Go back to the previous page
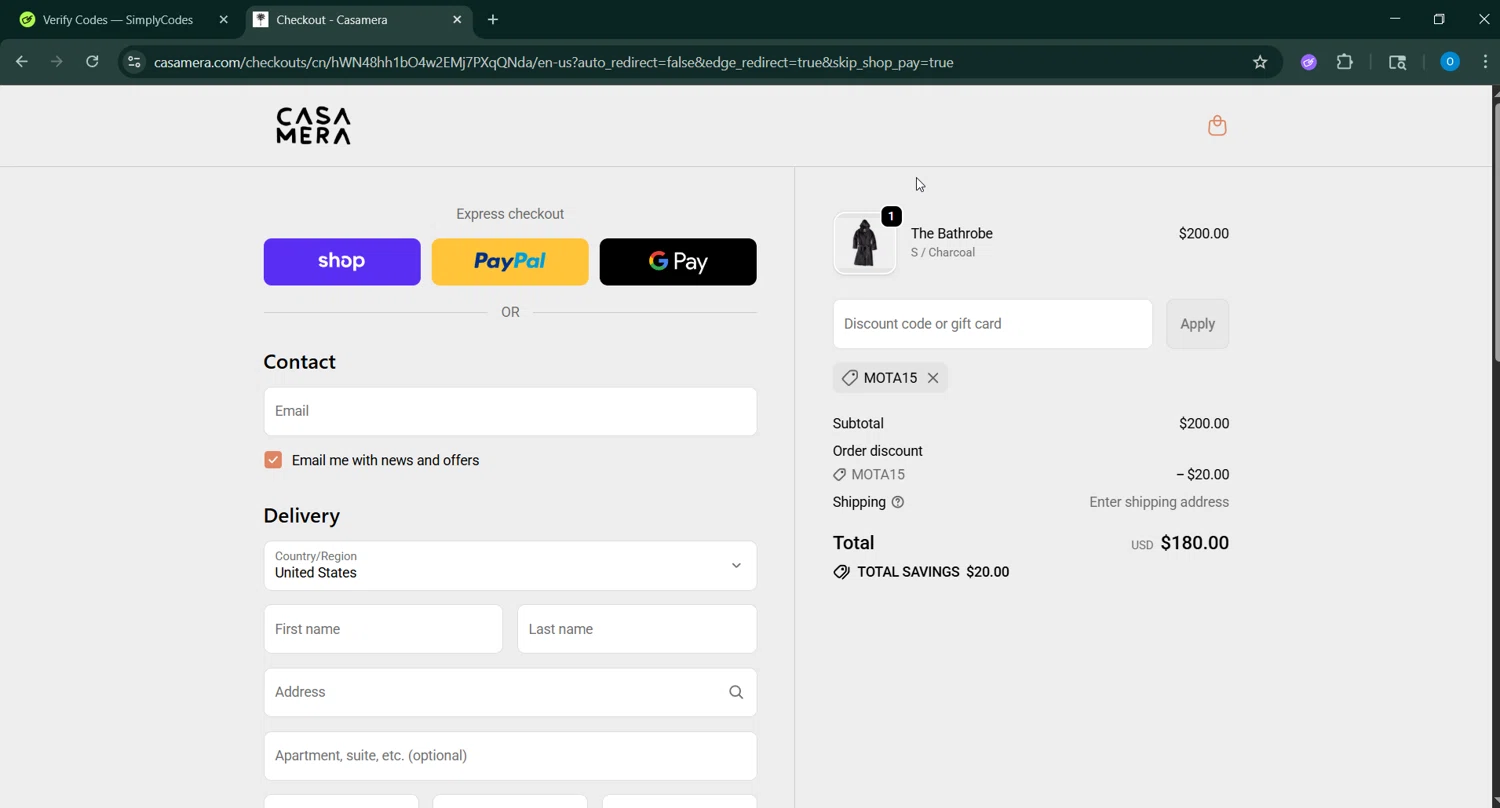The height and width of the screenshot is (808, 1500). coord(22,62)
